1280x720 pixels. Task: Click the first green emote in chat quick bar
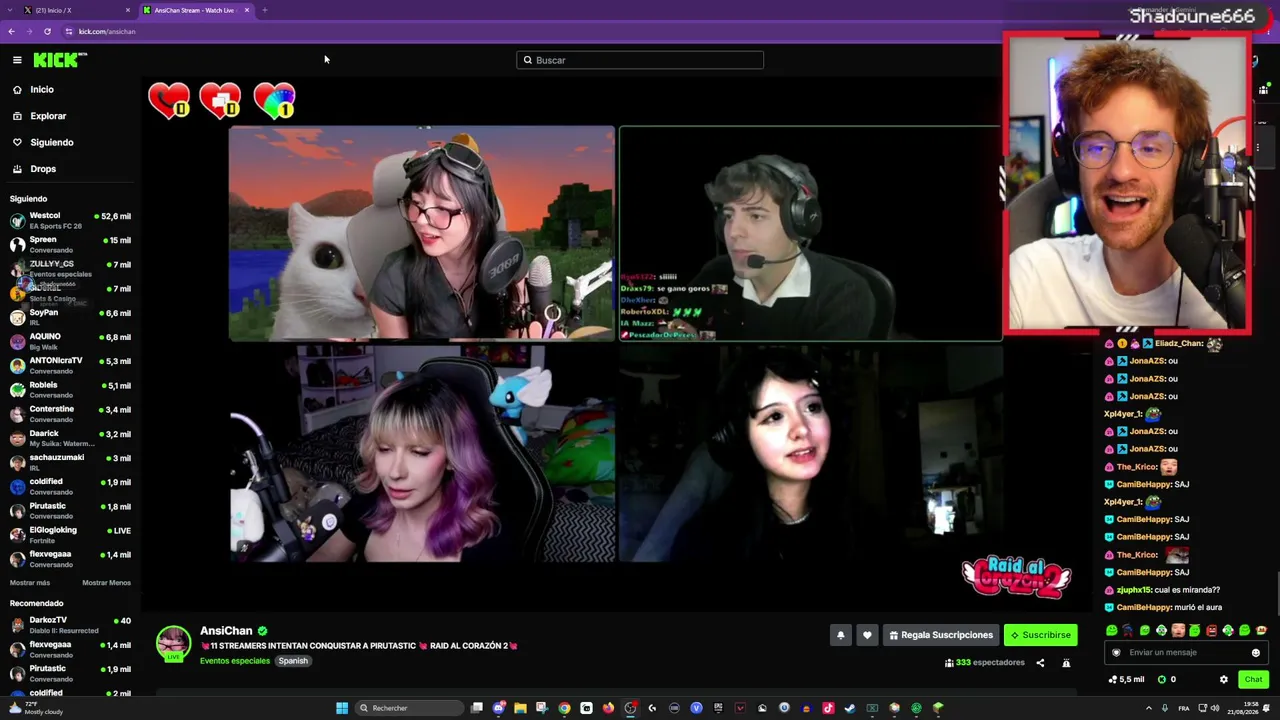[1112, 631]
